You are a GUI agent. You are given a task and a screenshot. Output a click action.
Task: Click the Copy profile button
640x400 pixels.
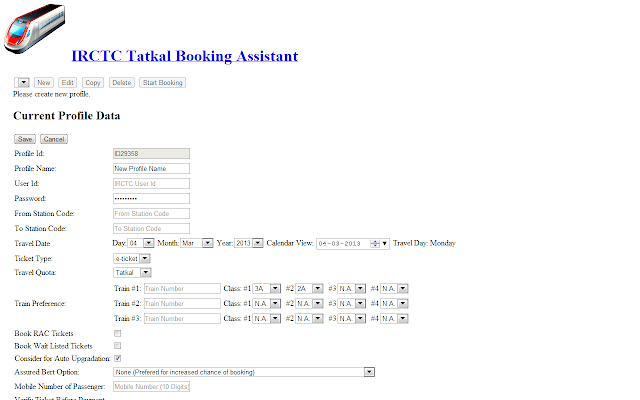click(93, 82)
